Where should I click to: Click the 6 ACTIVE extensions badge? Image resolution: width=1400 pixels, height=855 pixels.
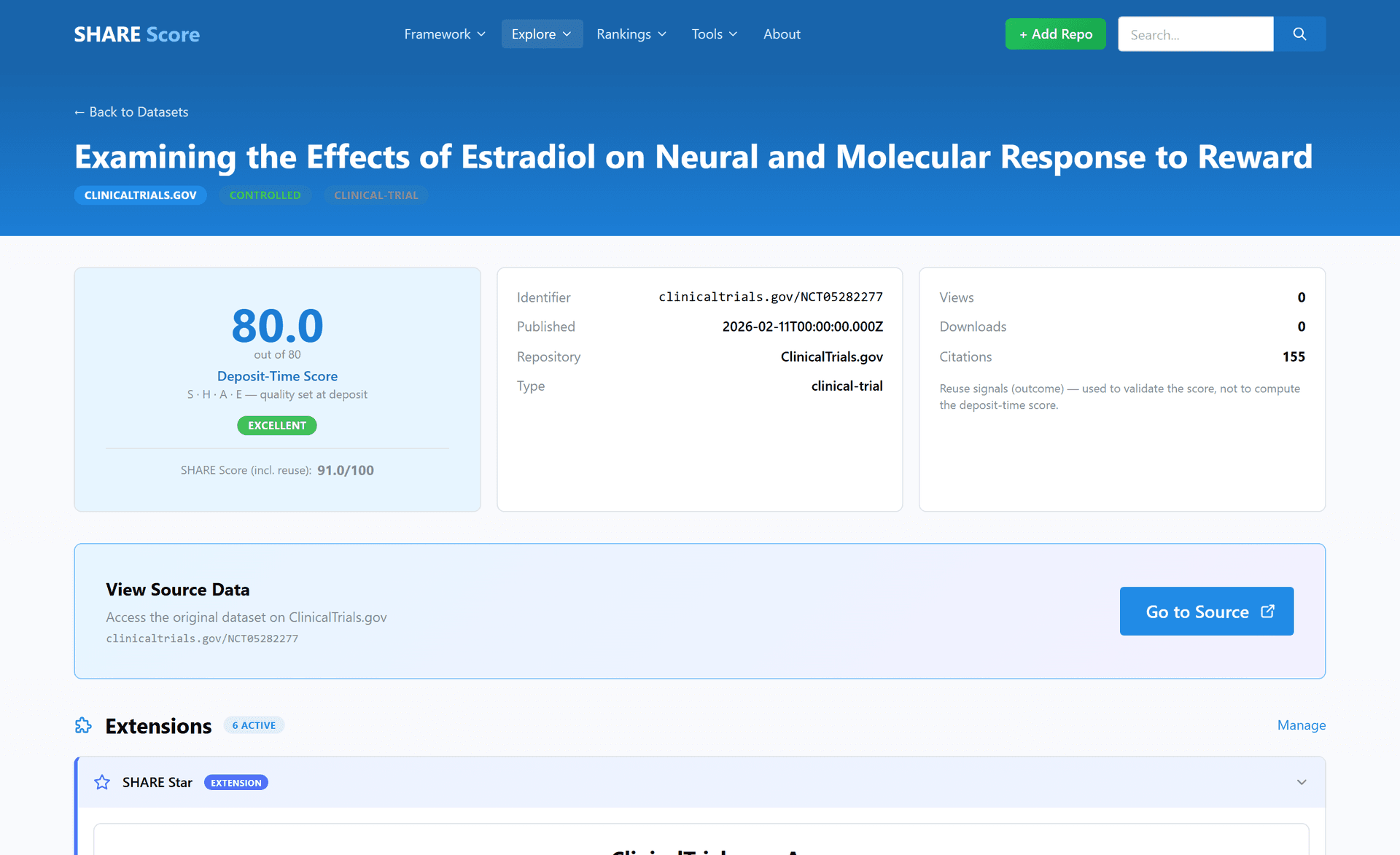point(254,725)
